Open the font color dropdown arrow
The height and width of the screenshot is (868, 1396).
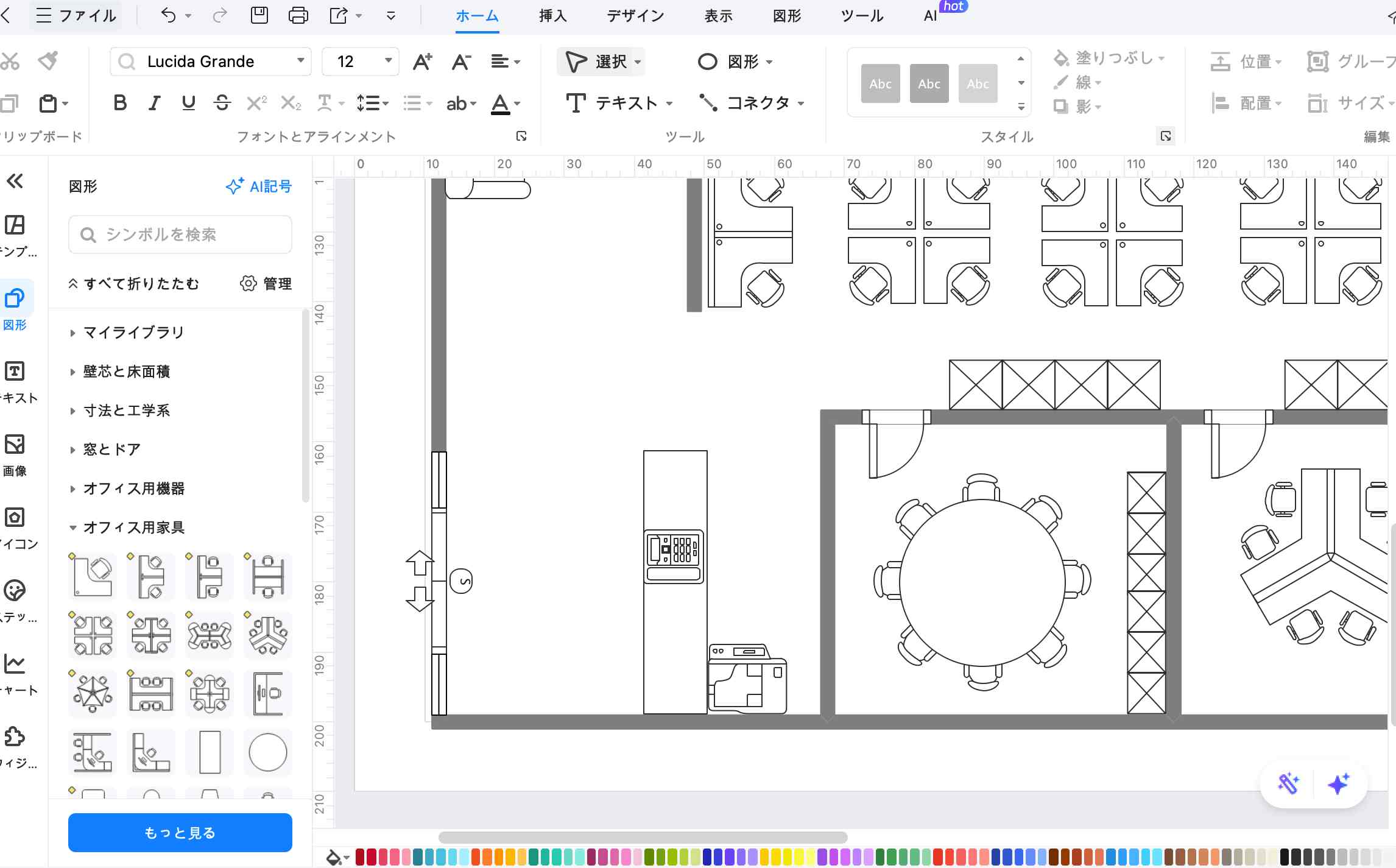pyautogui.click(x=517, y=104)
